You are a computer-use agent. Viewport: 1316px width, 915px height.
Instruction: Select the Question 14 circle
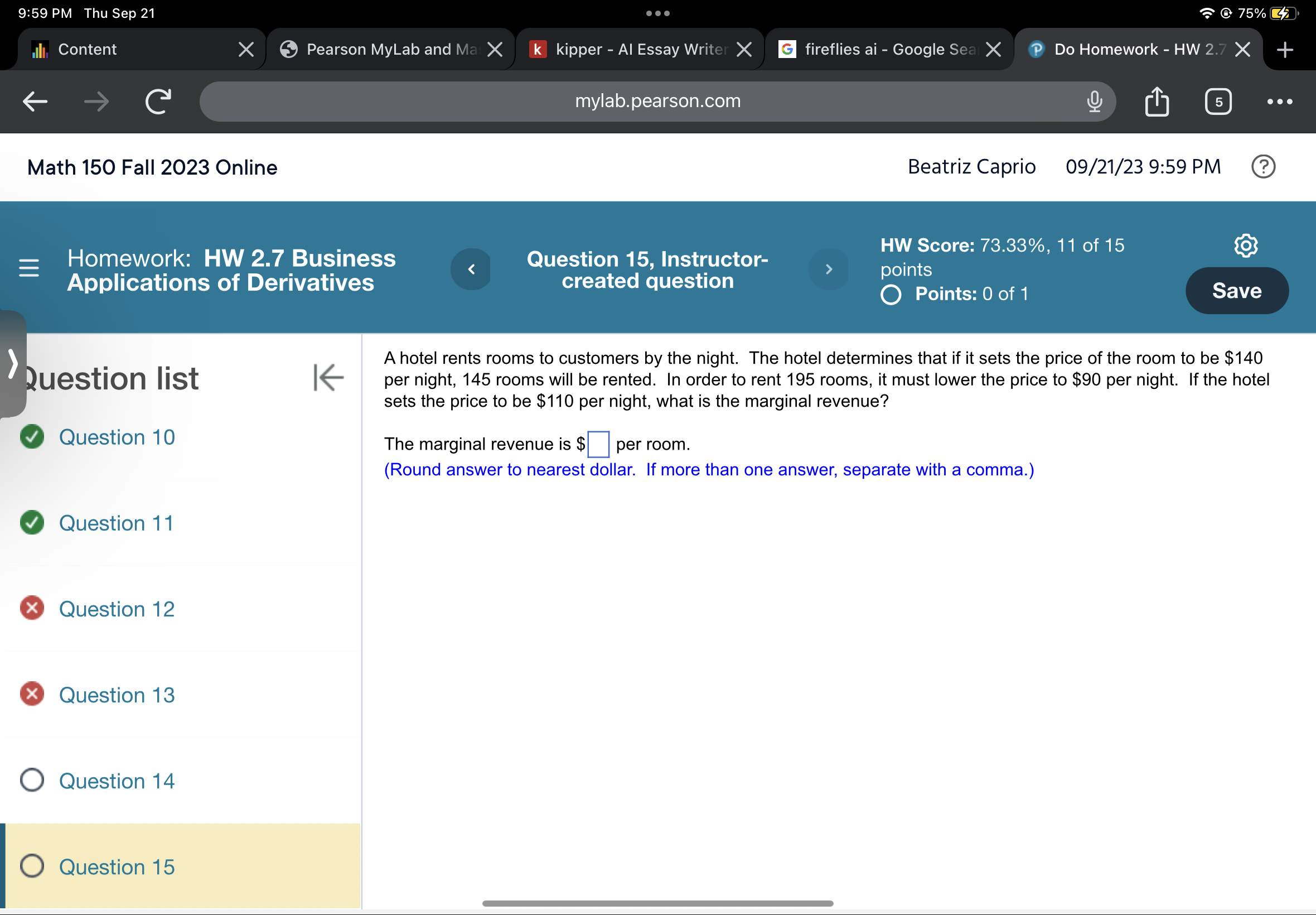point(33,781)
